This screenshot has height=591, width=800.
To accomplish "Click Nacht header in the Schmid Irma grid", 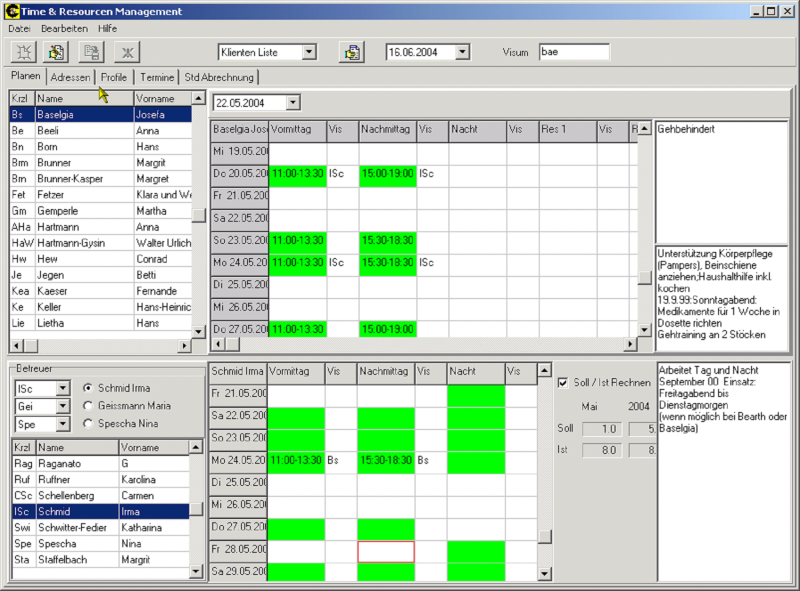I will pyautogui.click(x=476, y=372).
